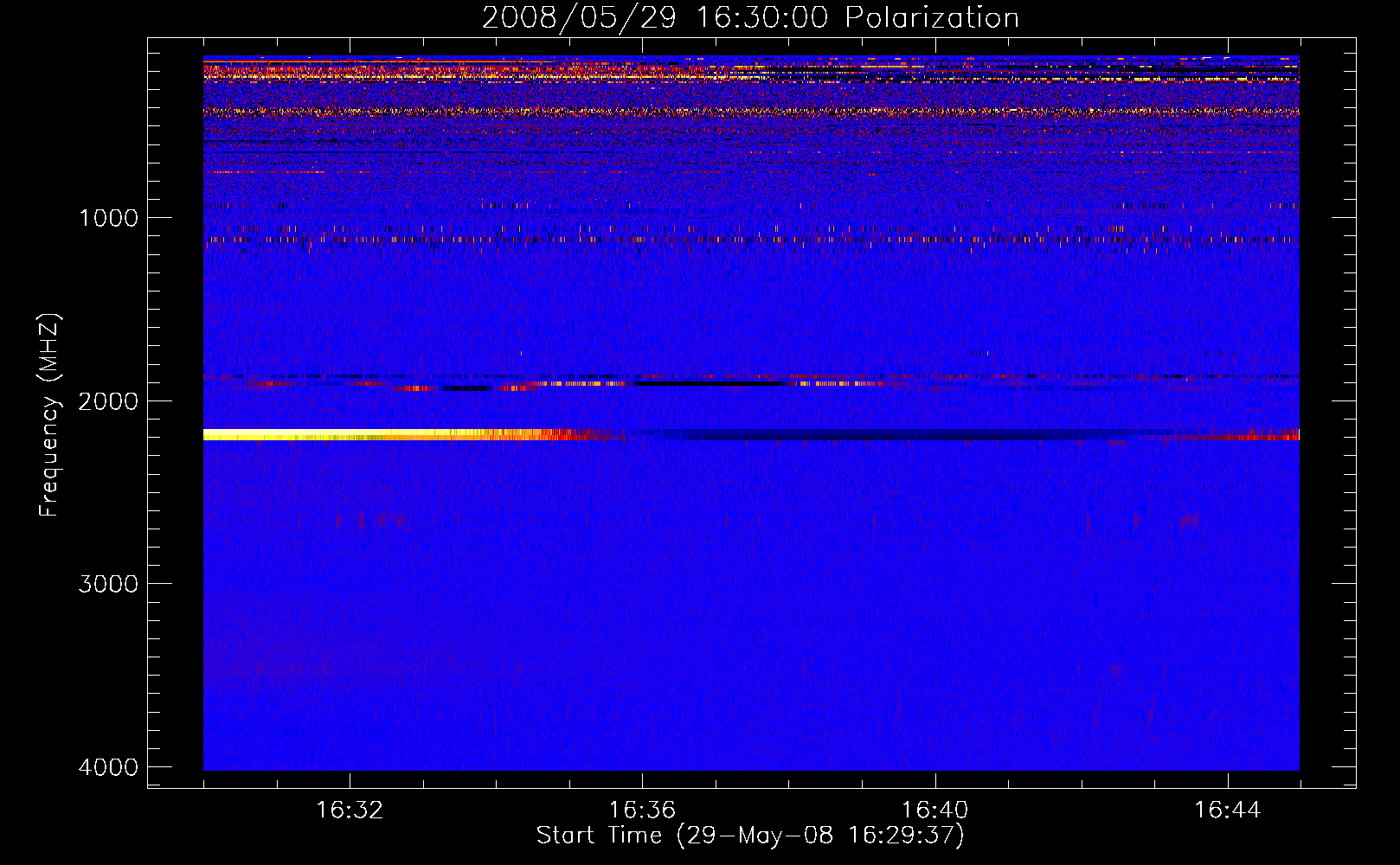
Task: Click the 'Start Time (29-May-08 16:29:37)' label
Action: (750, 836)
